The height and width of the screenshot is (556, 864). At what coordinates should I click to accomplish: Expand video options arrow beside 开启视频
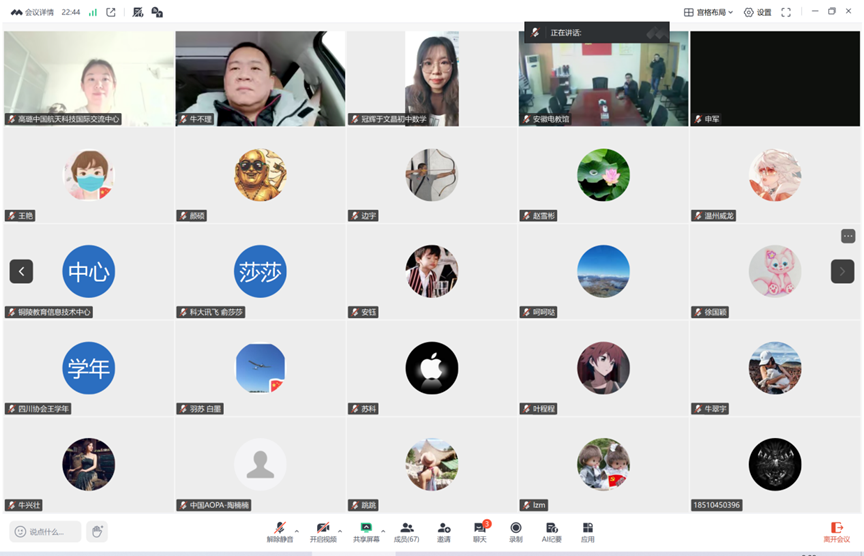340,531
